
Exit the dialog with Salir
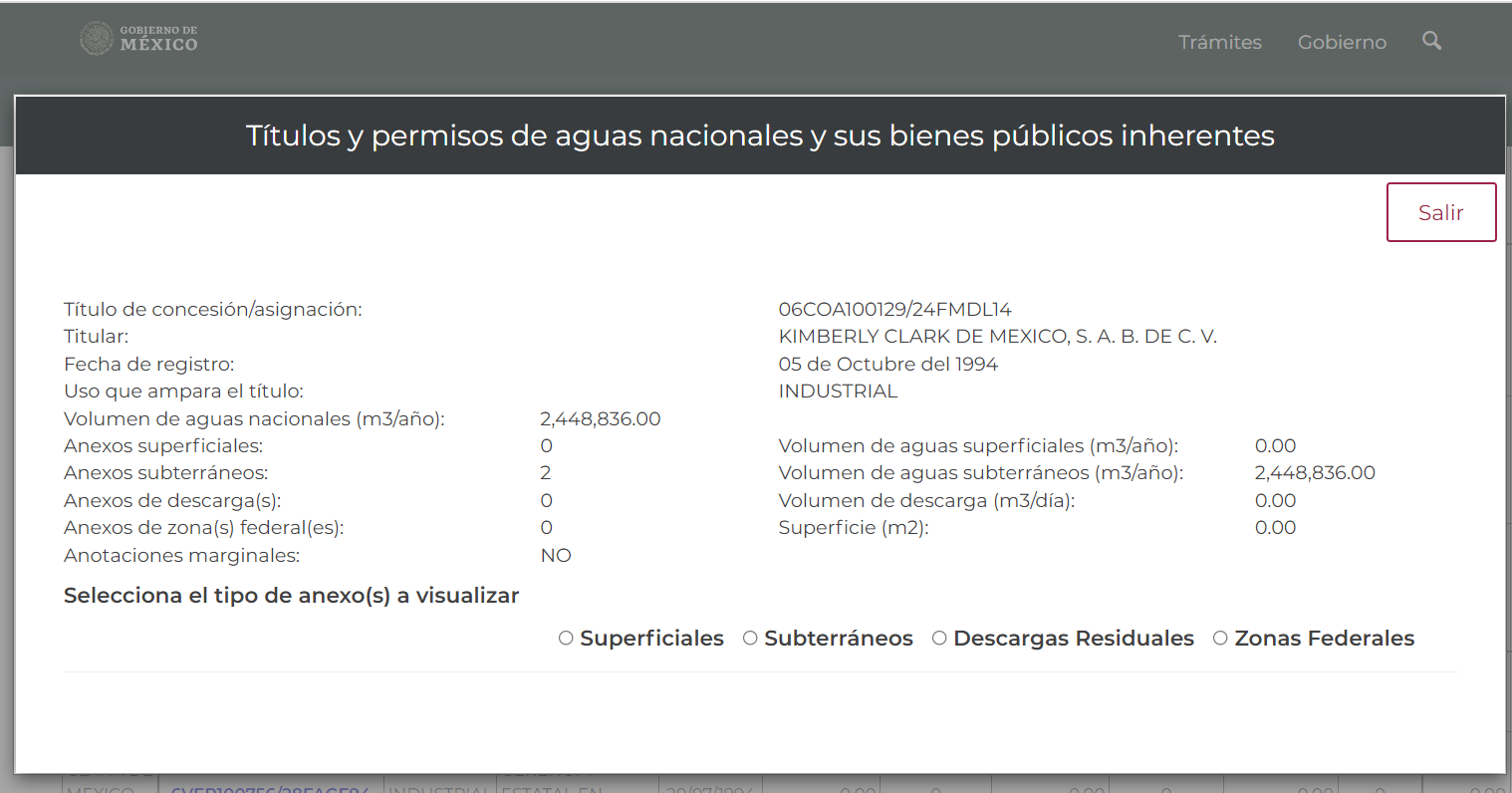(x=1440, y=212)
